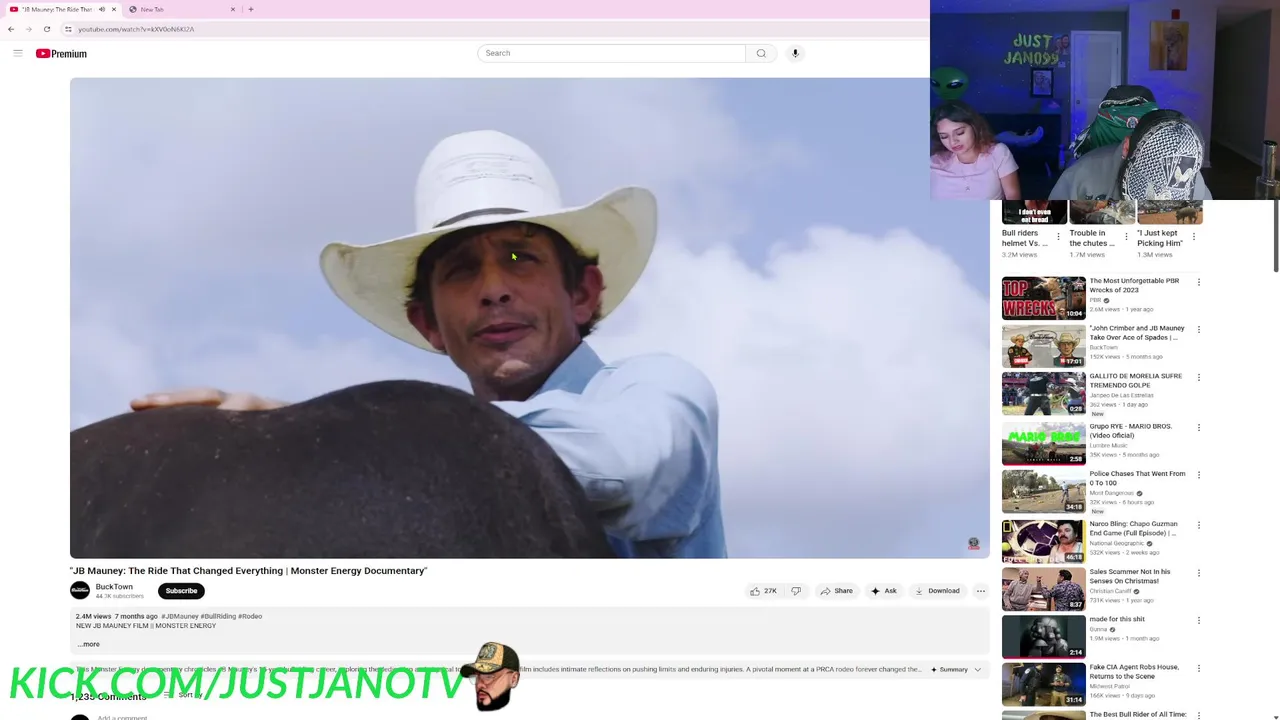Mute tab using the speaker icon
Viewport: 1280px width, 720px height.
pos(101,9)
